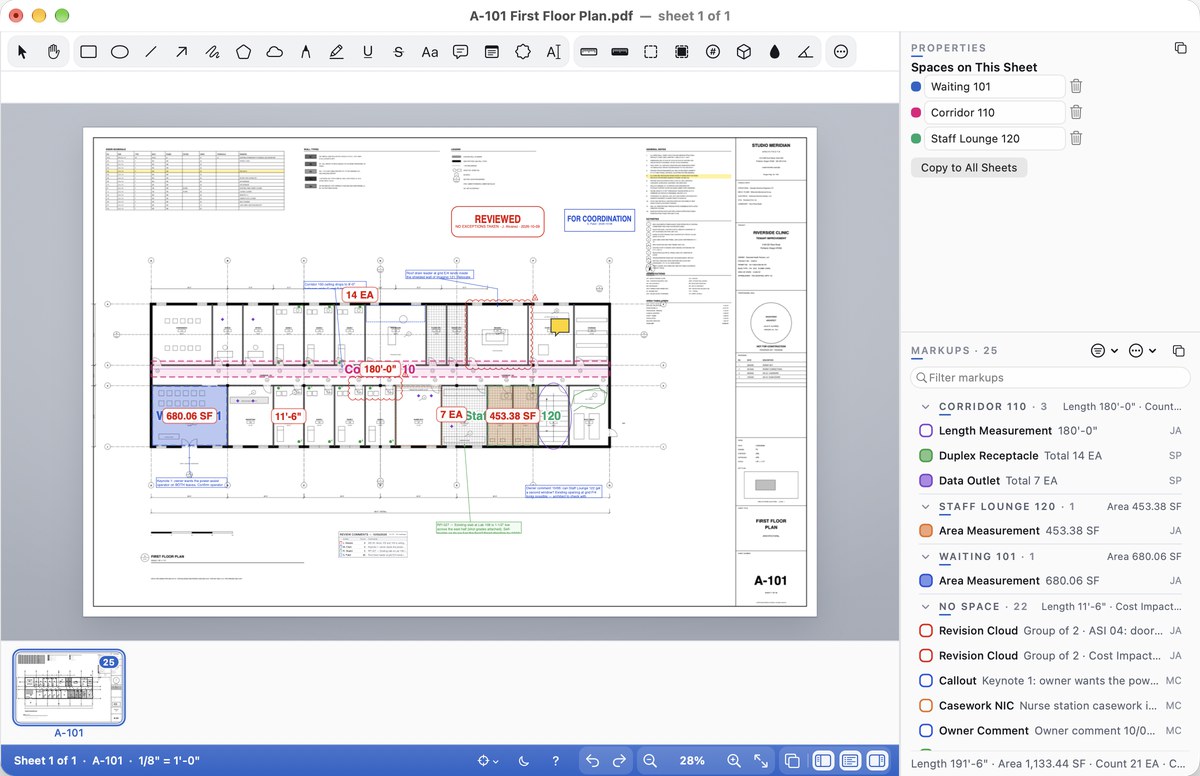Image resolution: width=1200 pixels, height=776 pixels.
Task: Undo the last action
Action: (592, 761)
